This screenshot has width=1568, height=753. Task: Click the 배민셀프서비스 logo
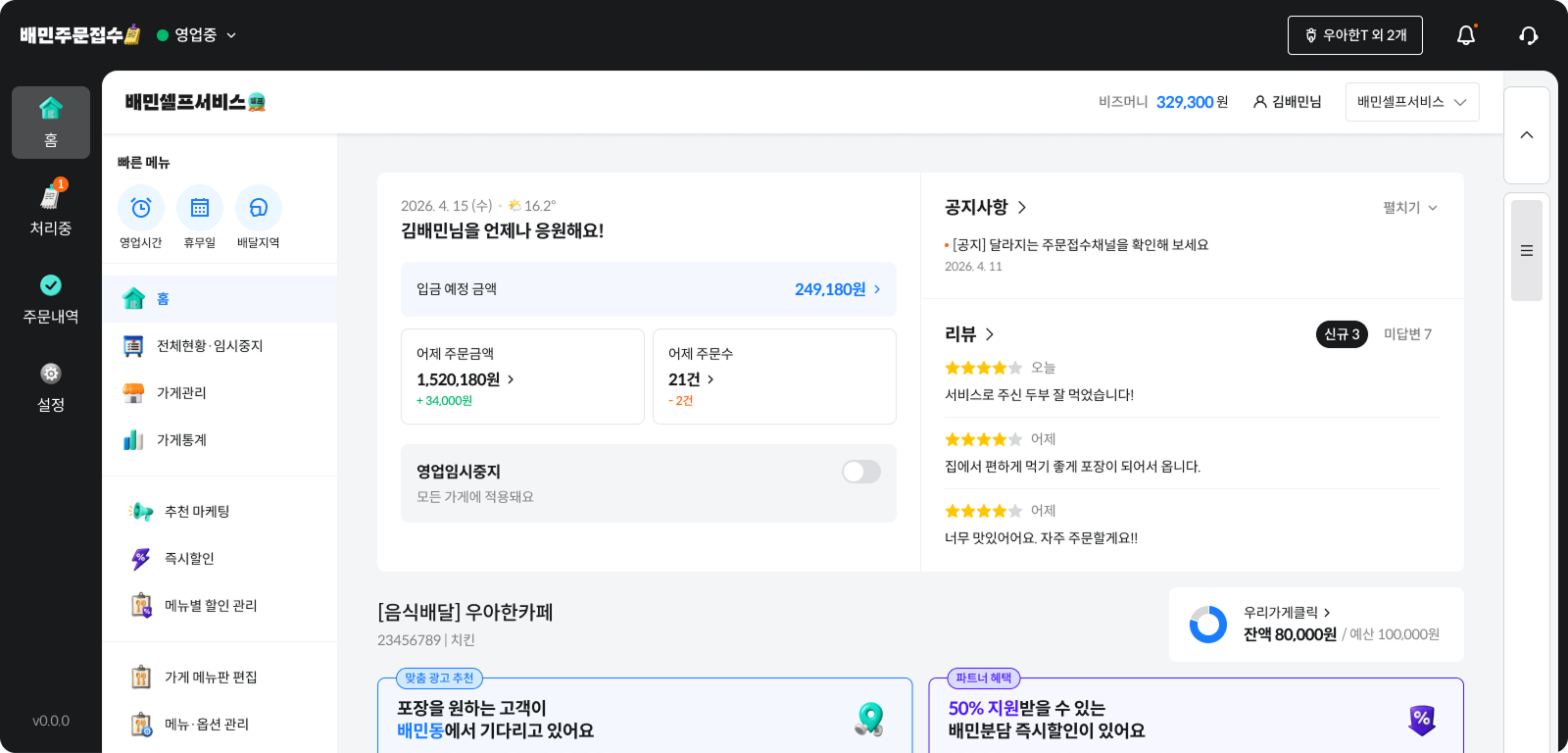pos(195,102)
